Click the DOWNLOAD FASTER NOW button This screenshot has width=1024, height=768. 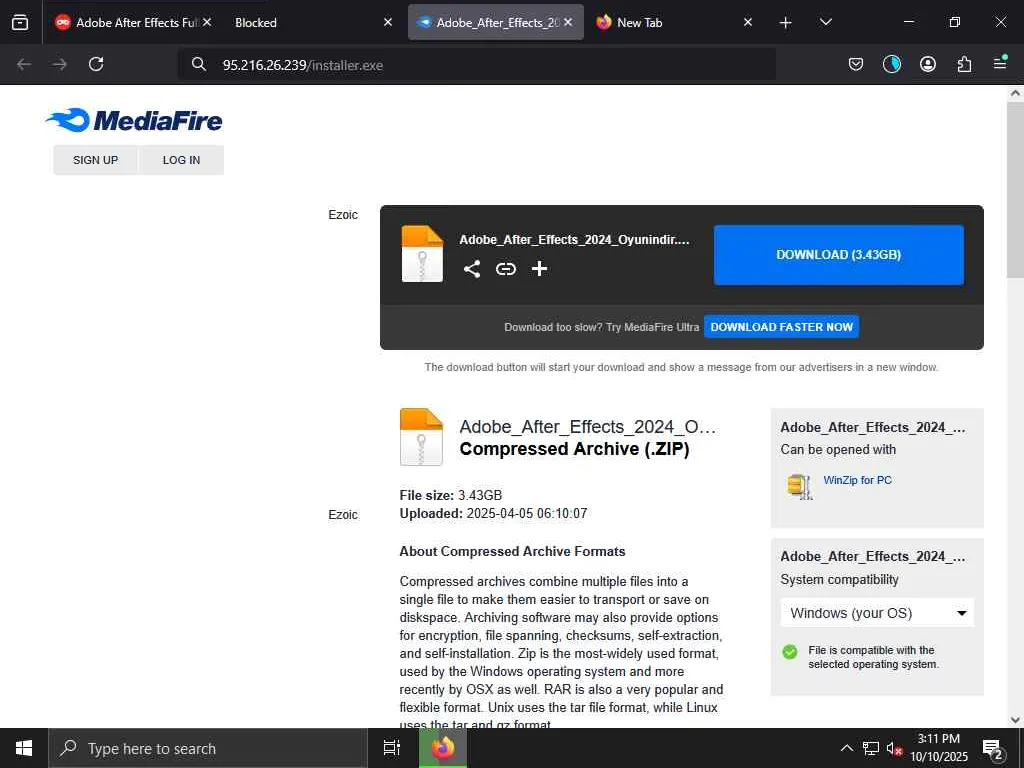[781, 327]
